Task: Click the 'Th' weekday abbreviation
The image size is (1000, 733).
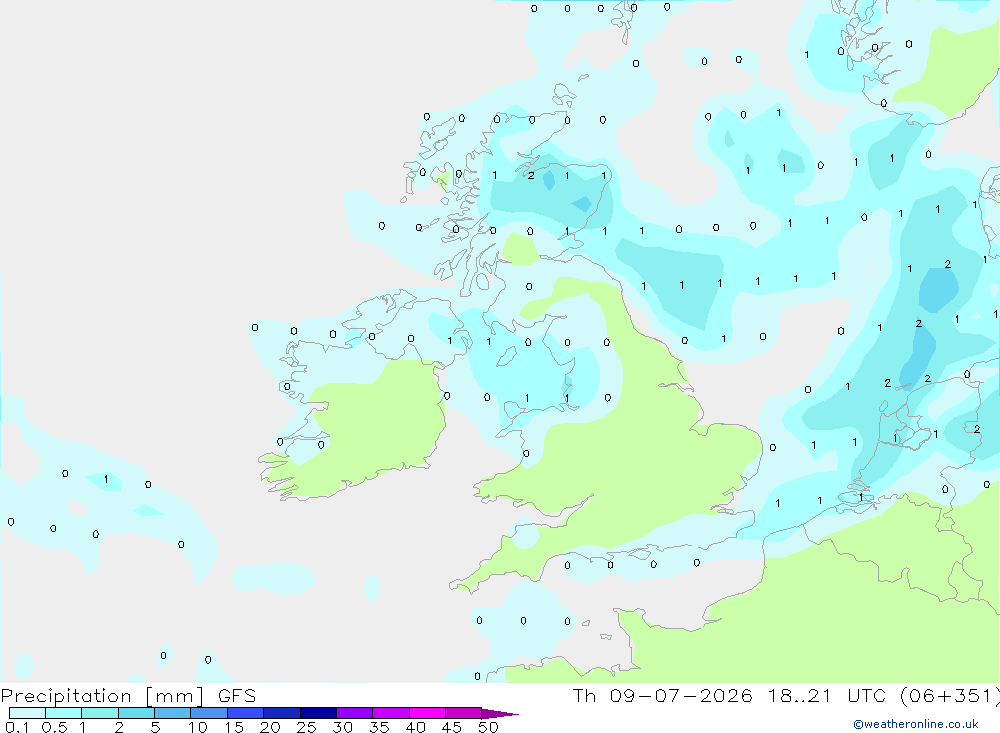Action: (x=584, y=695)
